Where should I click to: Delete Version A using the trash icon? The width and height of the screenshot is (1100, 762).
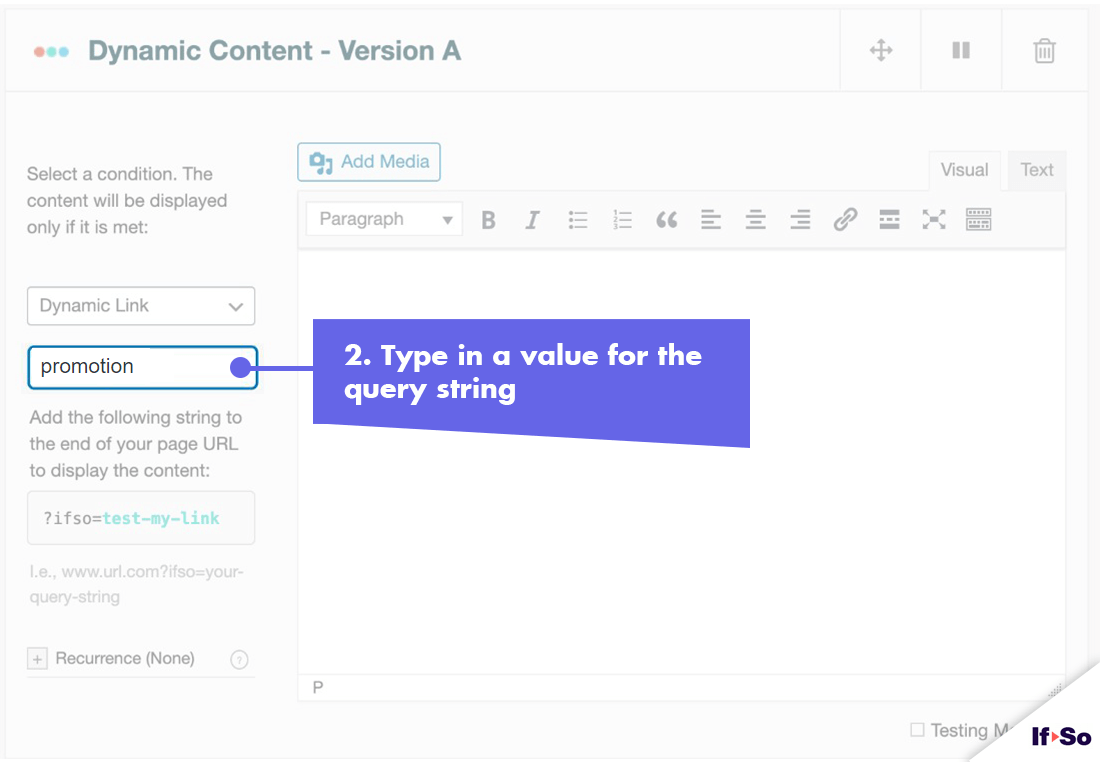click(1044, 49)
